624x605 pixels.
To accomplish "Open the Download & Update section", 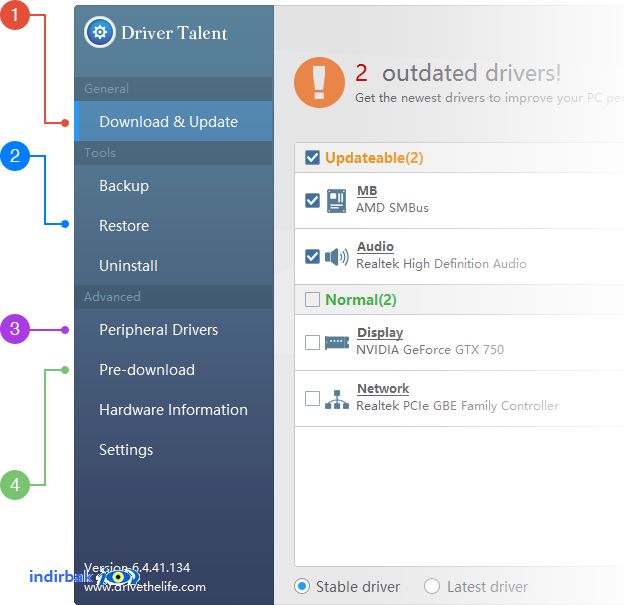I will click(x=174, y=121).
